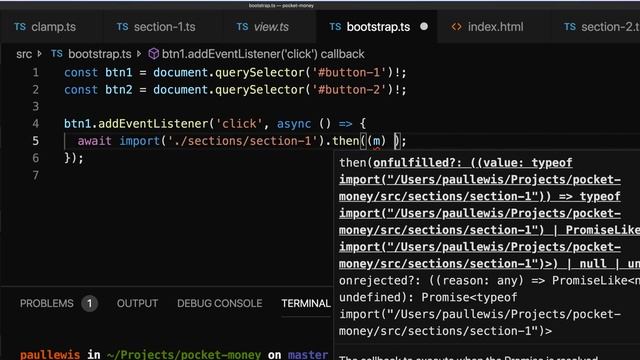
Task: Click the await keyword on line 5
Action: 94,141
